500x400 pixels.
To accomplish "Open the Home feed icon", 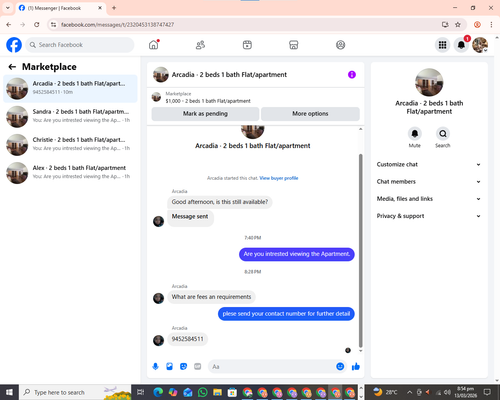I will coord(154,45).
